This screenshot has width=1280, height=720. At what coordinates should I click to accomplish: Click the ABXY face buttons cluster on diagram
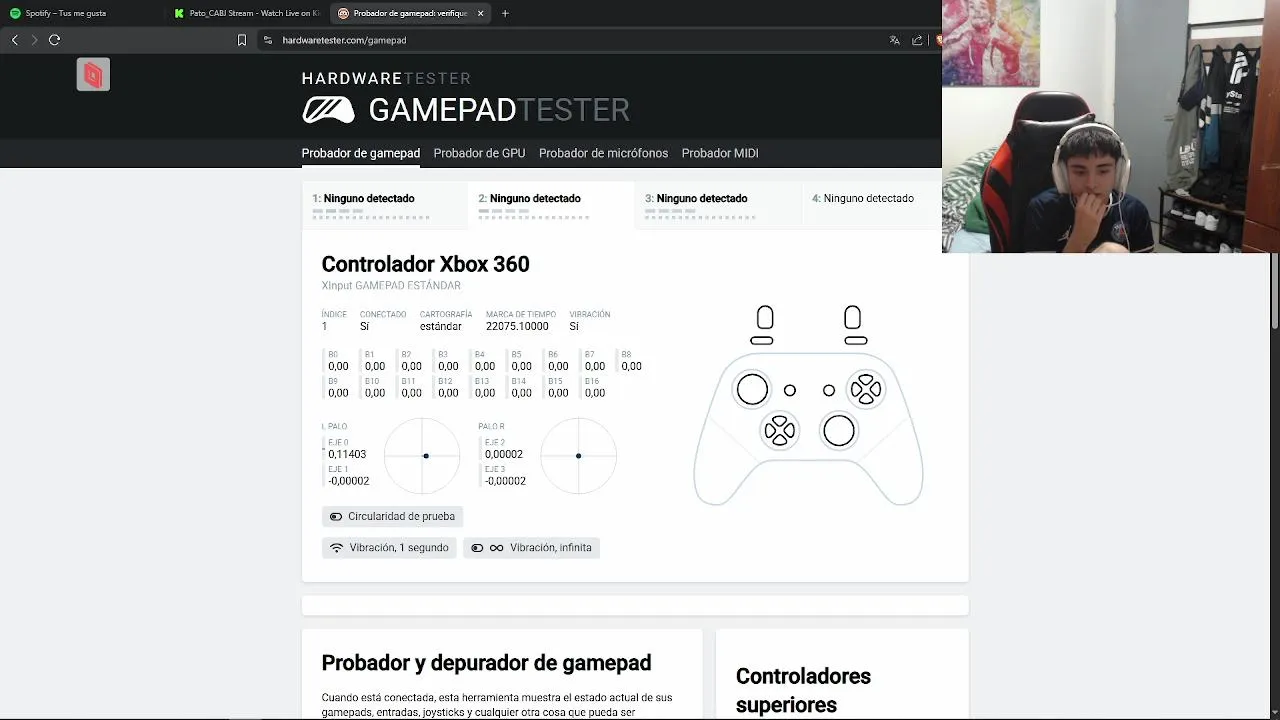pos(866,390)
